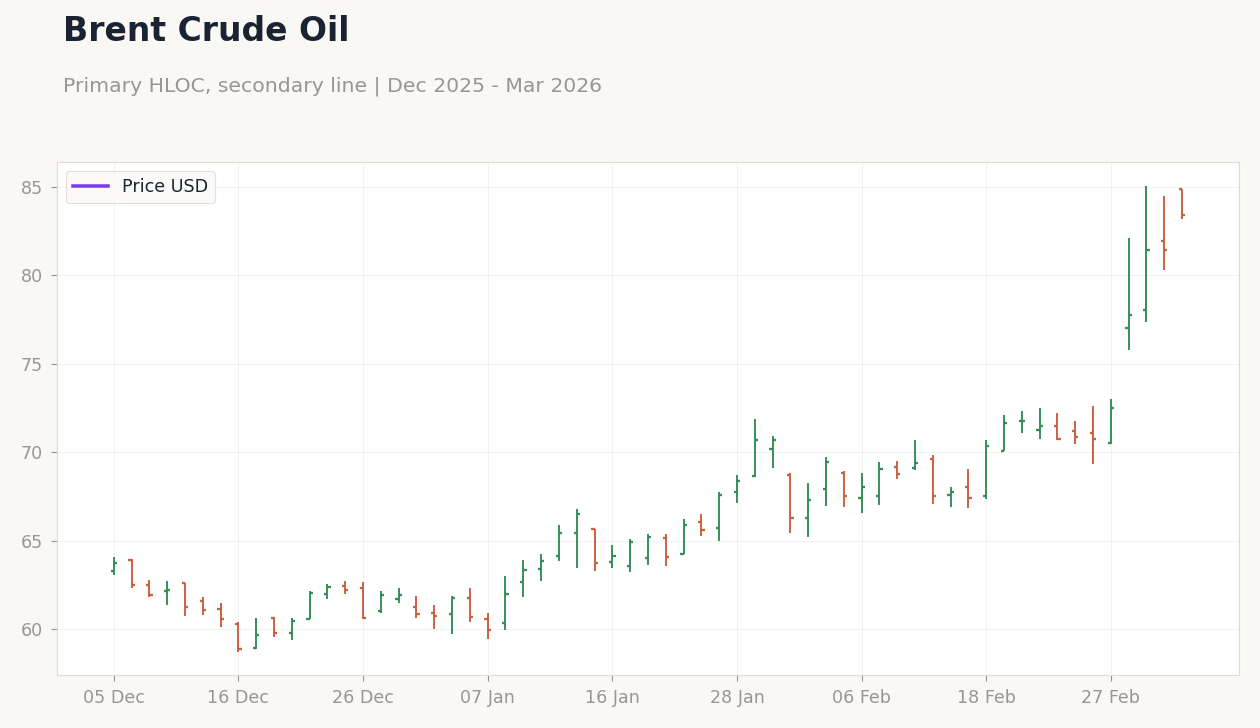
Task: Click the 05 Dec x-axis label
Action: [x=114, y=698]
